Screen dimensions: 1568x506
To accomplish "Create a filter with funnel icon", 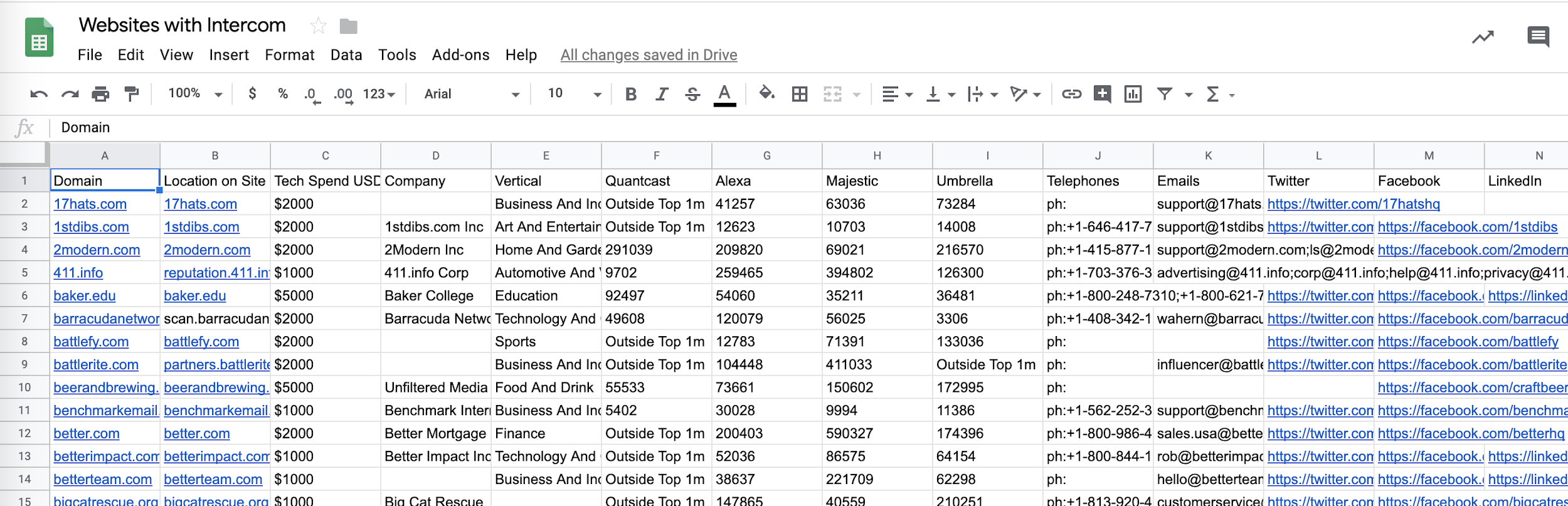I will point(1165,94).
